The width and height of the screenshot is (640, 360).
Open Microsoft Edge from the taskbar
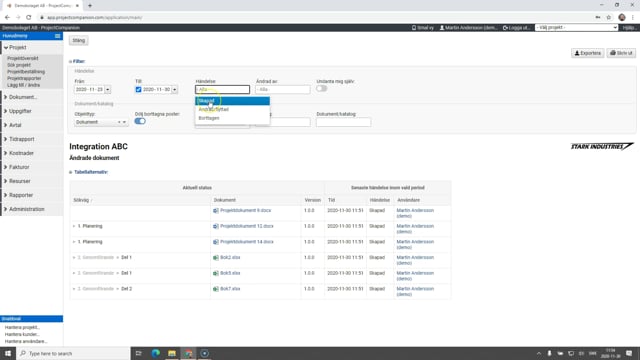[156, 353]
